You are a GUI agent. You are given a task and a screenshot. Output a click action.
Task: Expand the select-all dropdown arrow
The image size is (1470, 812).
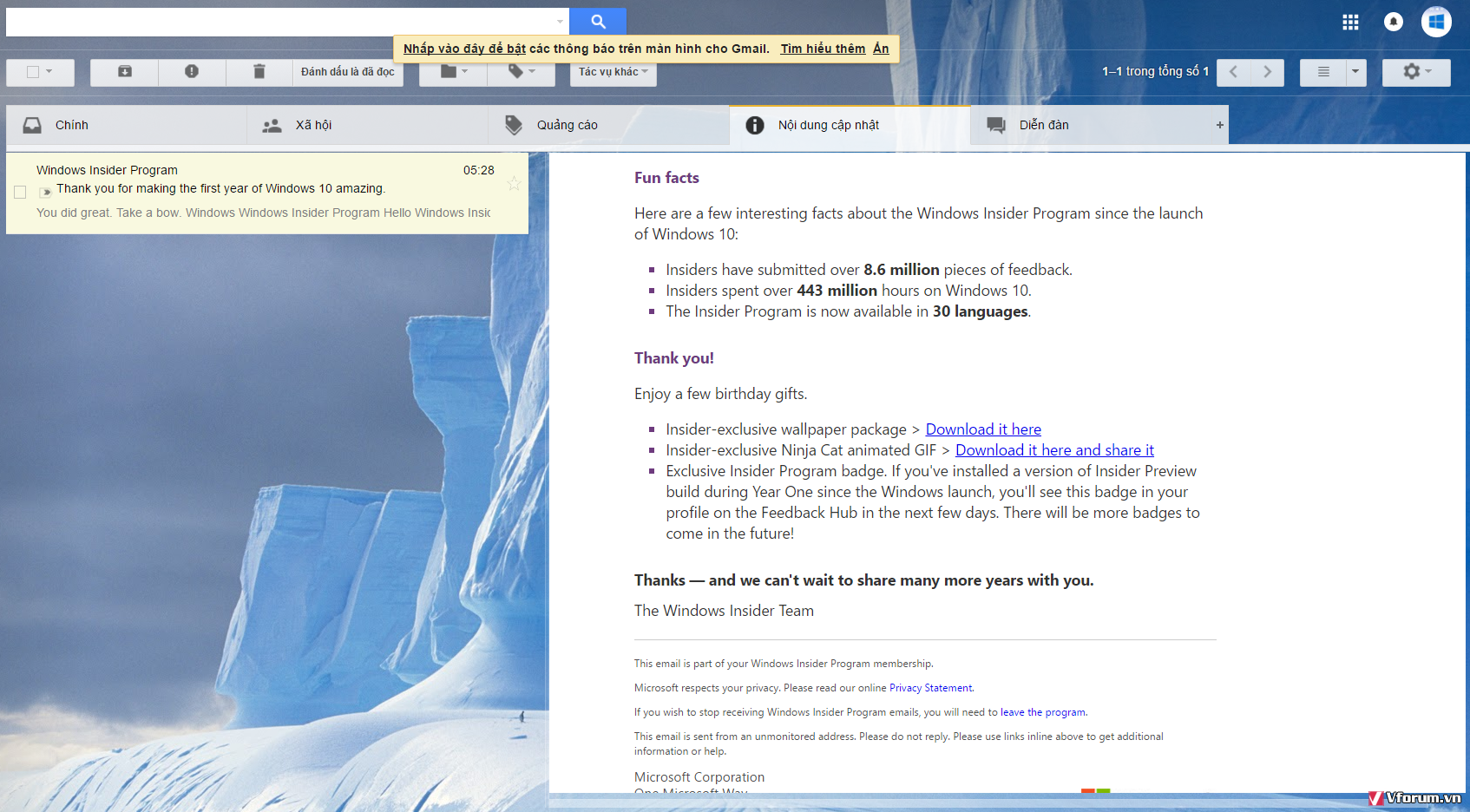coord(49,72)
